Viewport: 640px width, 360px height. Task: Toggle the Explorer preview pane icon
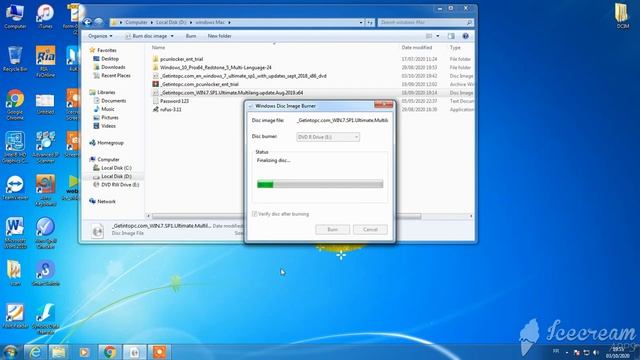click(451, 36)
